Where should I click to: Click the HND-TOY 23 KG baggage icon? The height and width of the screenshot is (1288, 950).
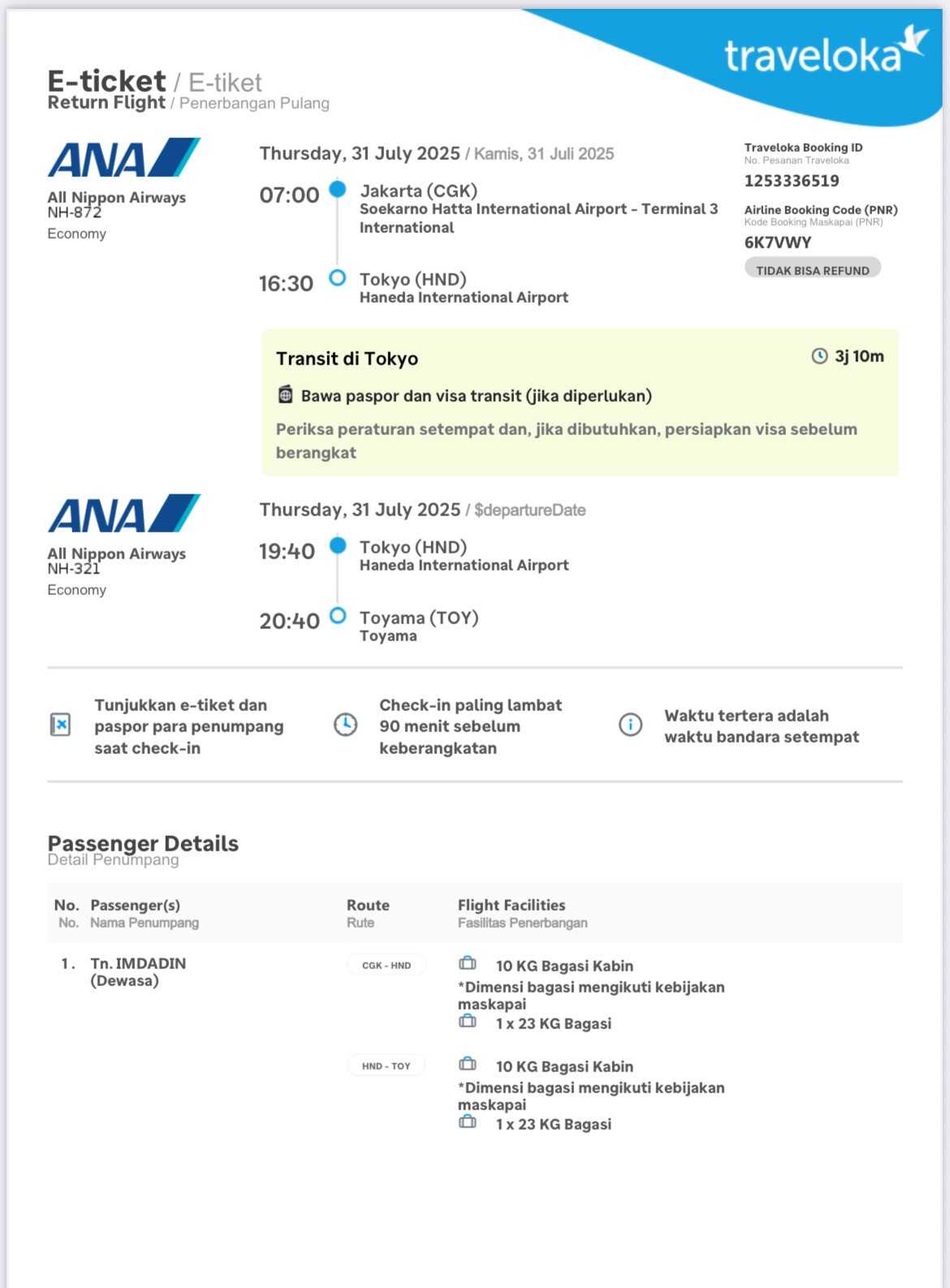coord(468,1122)
